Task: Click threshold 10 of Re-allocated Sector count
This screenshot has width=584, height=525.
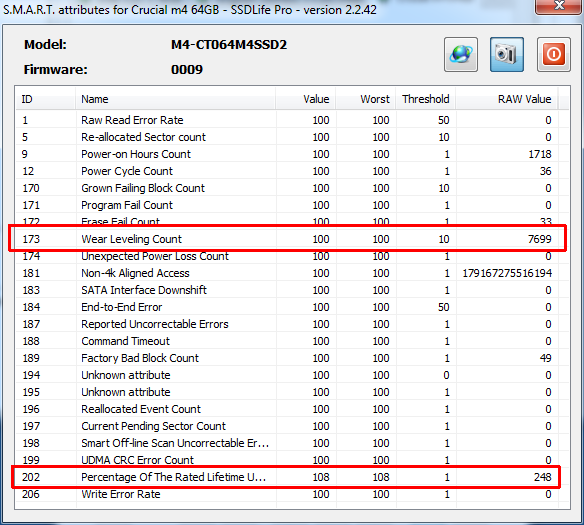Action: pos(444,137)
